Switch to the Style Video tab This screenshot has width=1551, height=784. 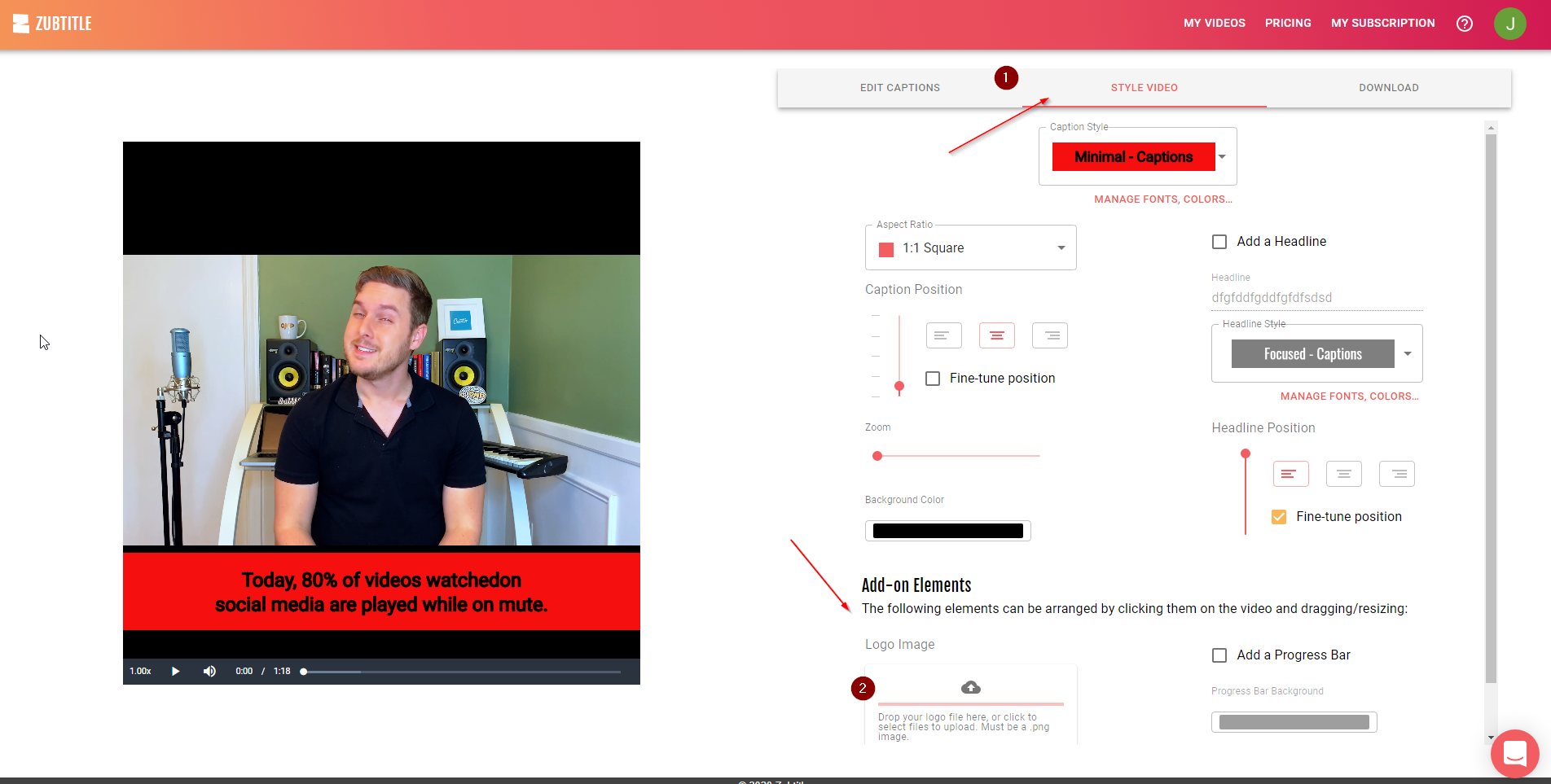click(x=1144, y=88)
